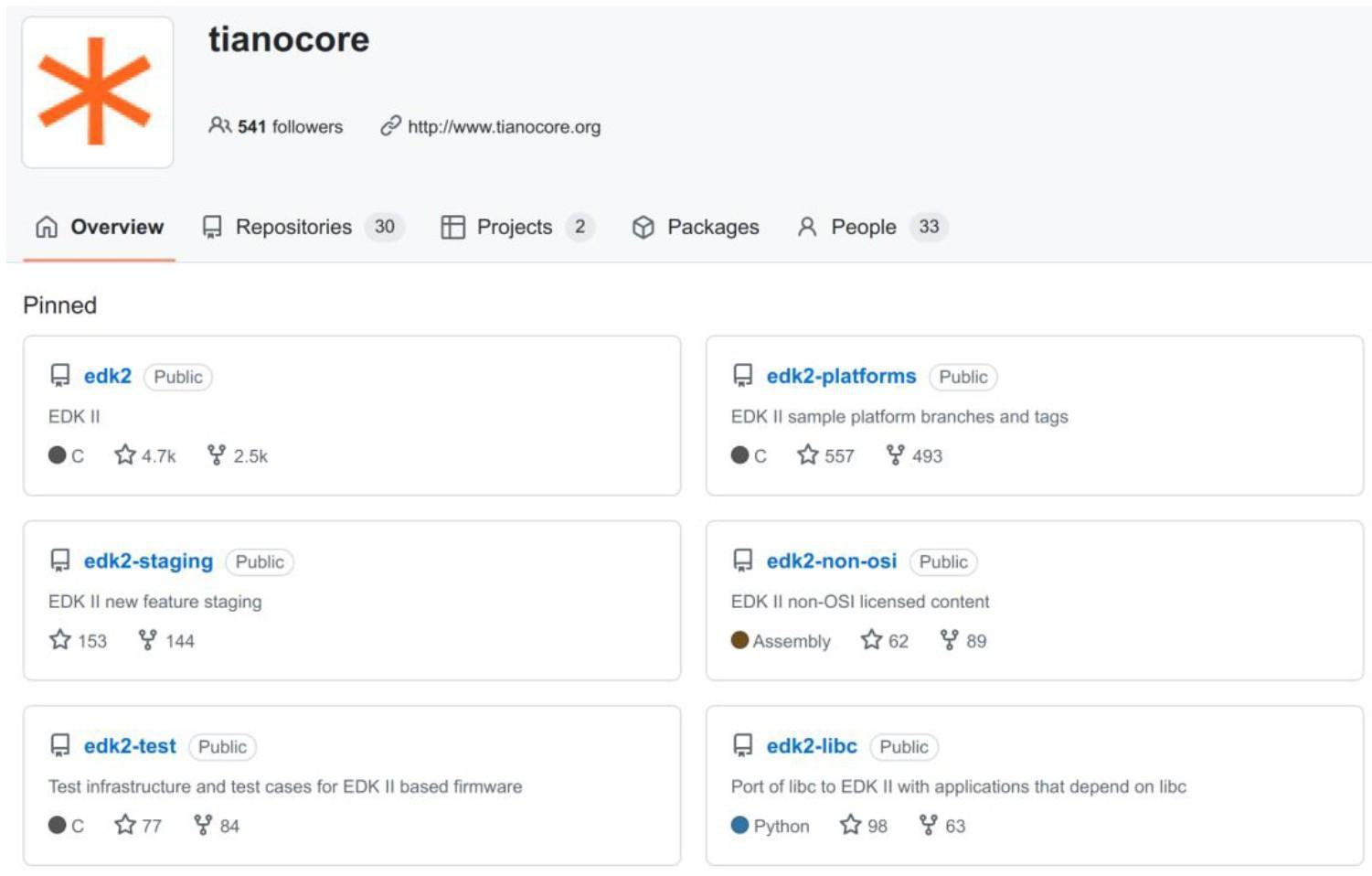Image resolution: width=1372 pixels, height=876 pixels.
Task: Open the Overview tab
Action: [x=100, y=227]
